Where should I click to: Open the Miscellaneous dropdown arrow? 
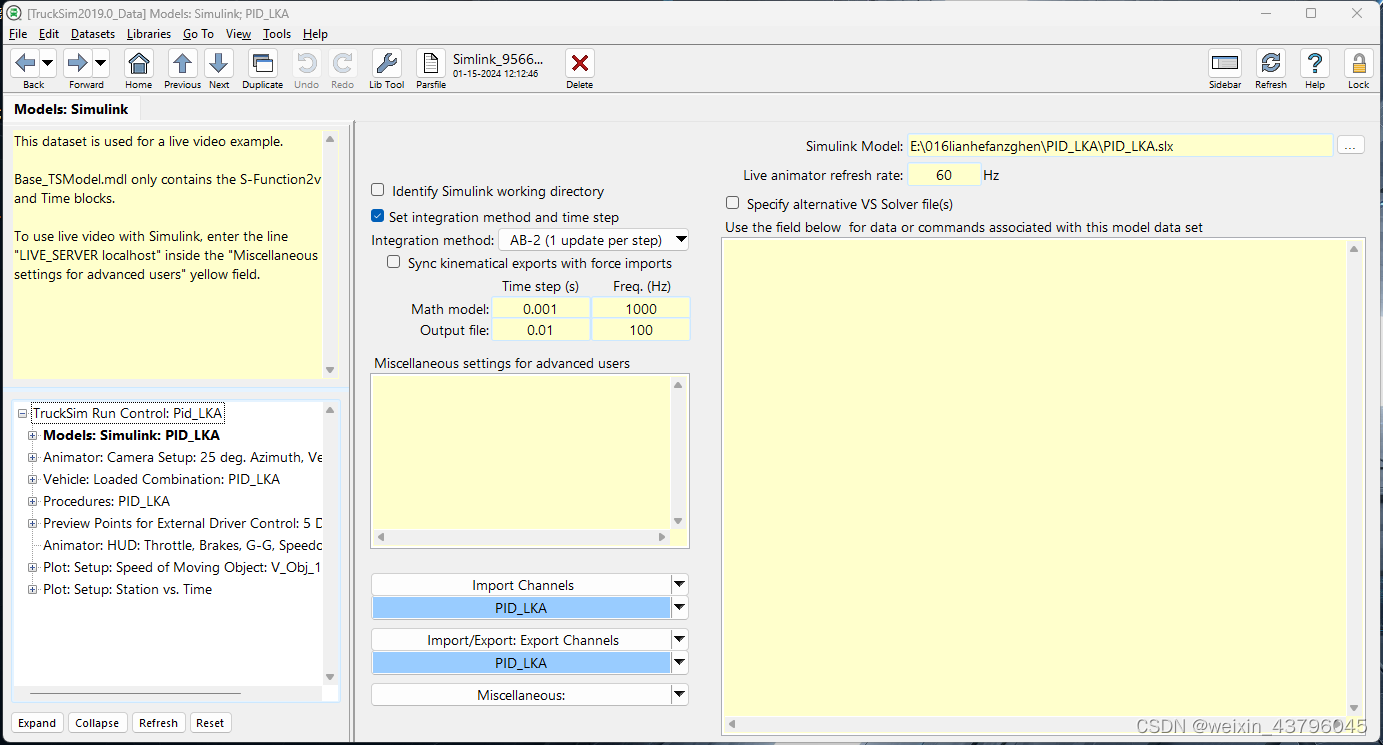click(680, 694)
